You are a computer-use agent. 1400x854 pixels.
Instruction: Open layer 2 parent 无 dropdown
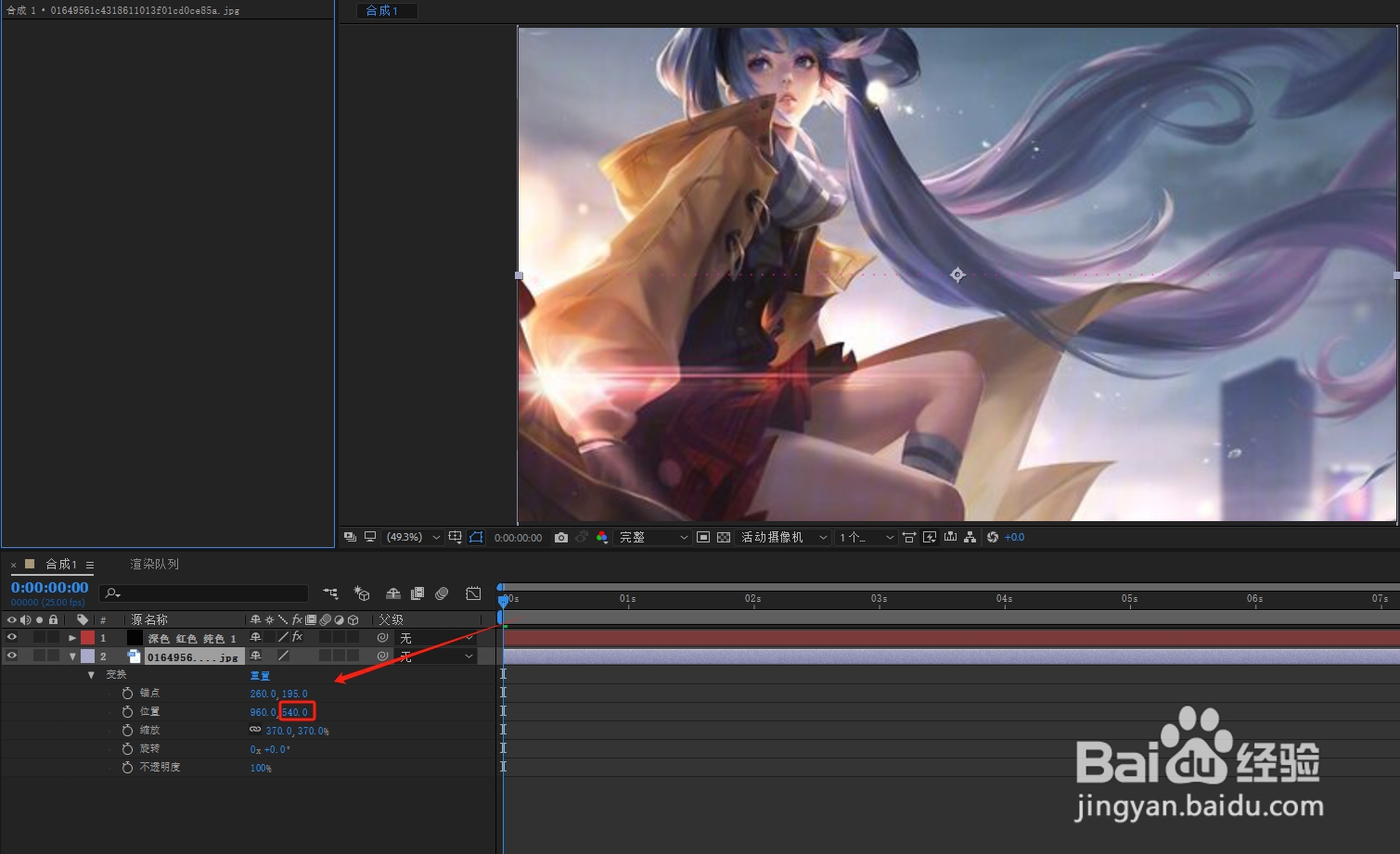point(436,656)
